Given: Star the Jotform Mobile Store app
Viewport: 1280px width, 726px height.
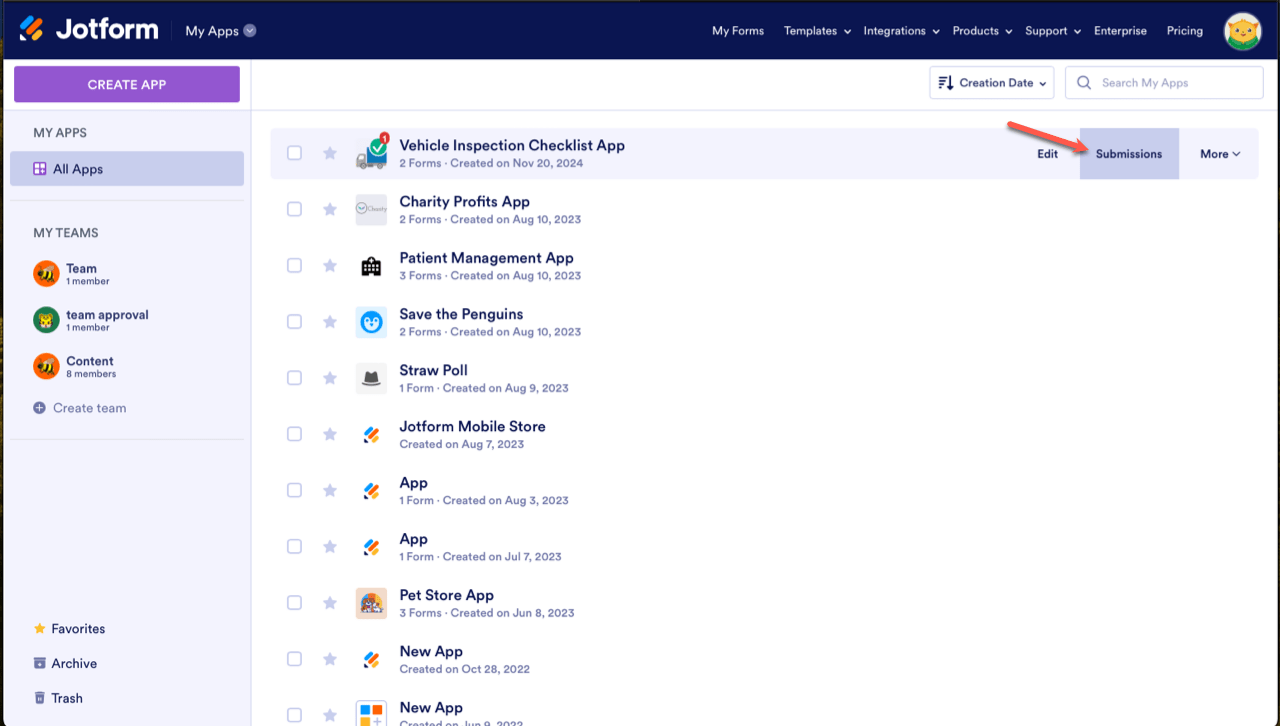Looking at the screenshot, I should (x=330, y=434).
